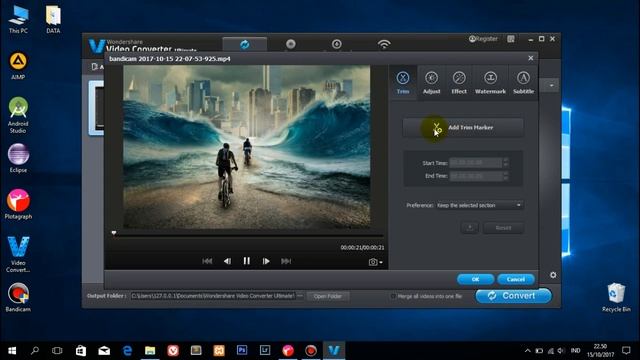
Task: Open the Eclipse desktop icon
Action: (x=18, y=158)
